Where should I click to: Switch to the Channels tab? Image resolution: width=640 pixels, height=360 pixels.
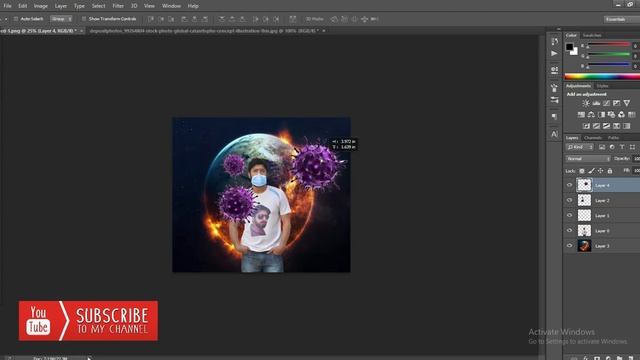593,138
